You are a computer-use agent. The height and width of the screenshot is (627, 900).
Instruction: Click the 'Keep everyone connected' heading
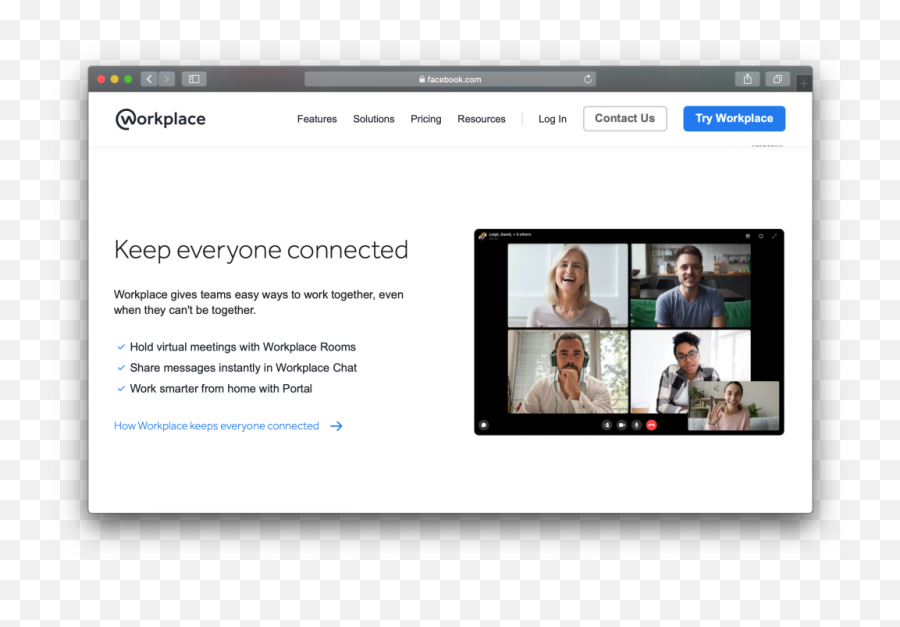pyautogui.click(x=261, y=250)
